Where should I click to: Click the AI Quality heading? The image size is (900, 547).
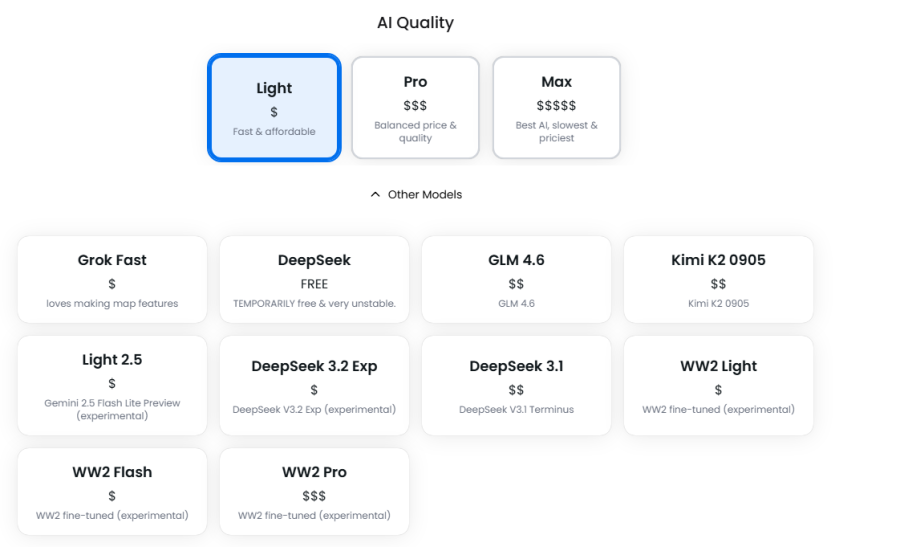[415, 23]
